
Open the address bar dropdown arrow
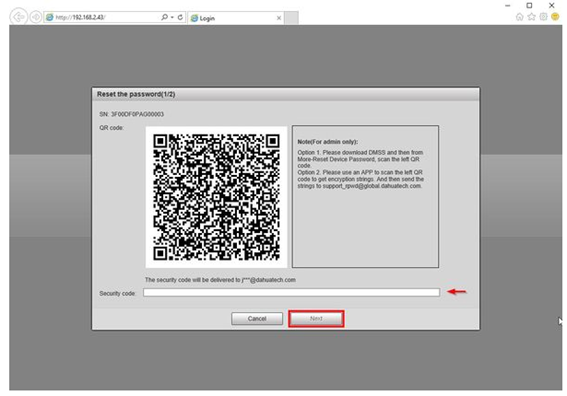point(172,17)
